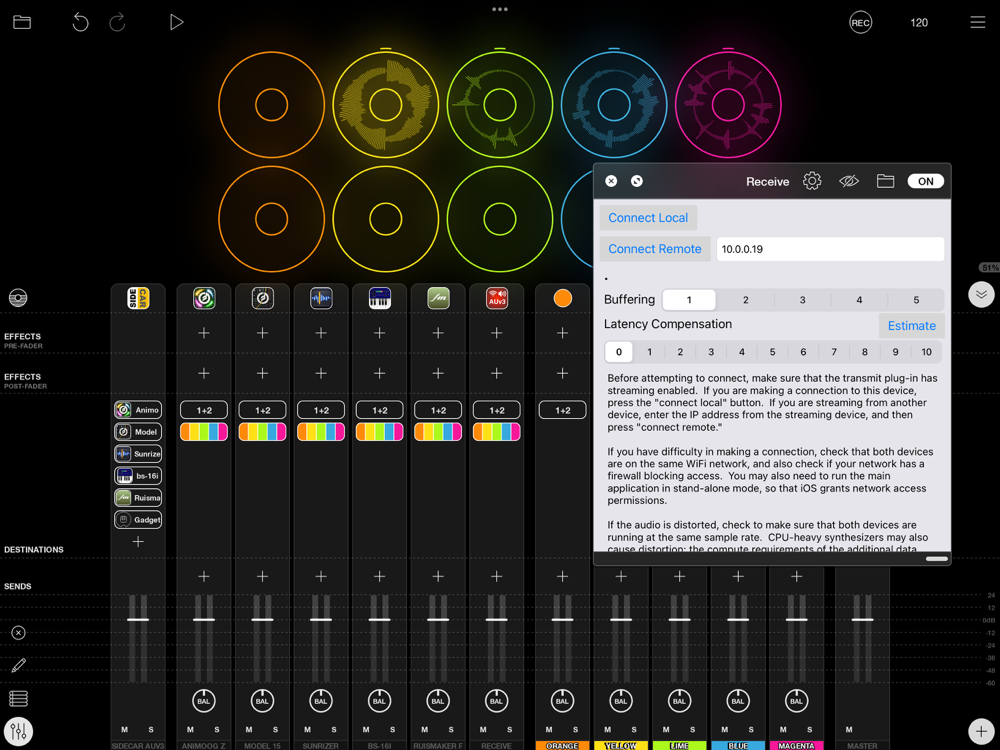Viewport: 1000px width, 750px height.
Task: Toggle the eye visibility icon in Receive panel
Action: (849, 181)
